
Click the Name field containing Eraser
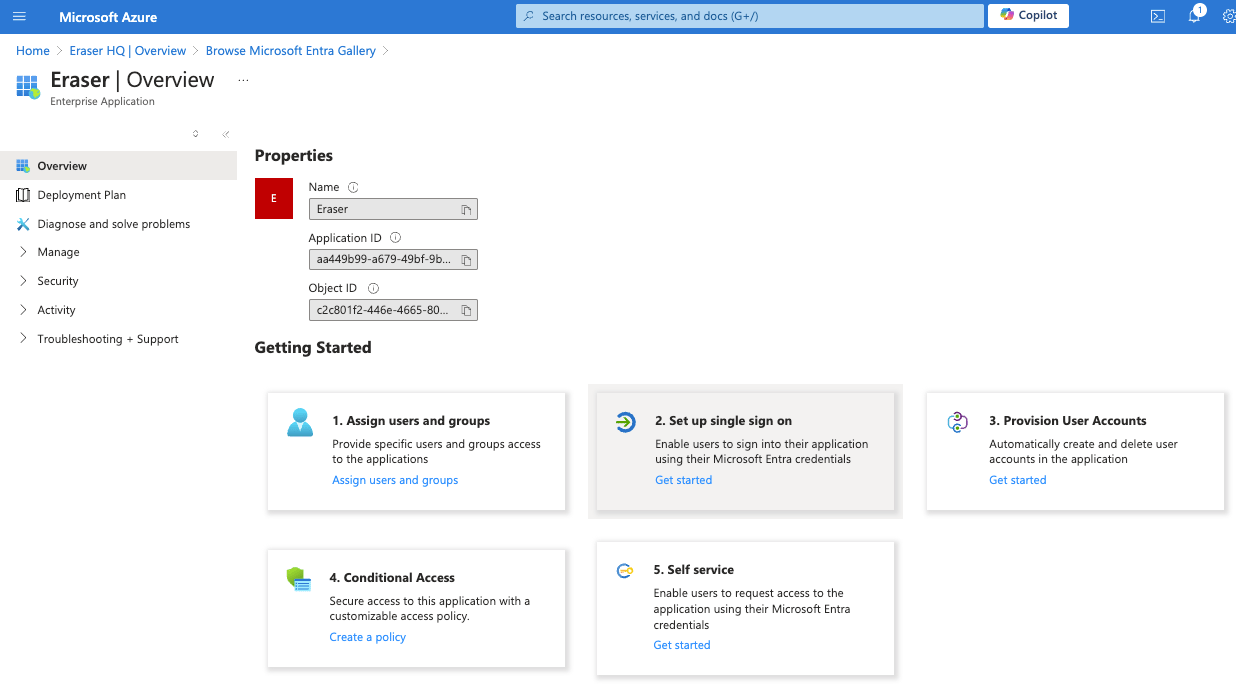(393, 209)
